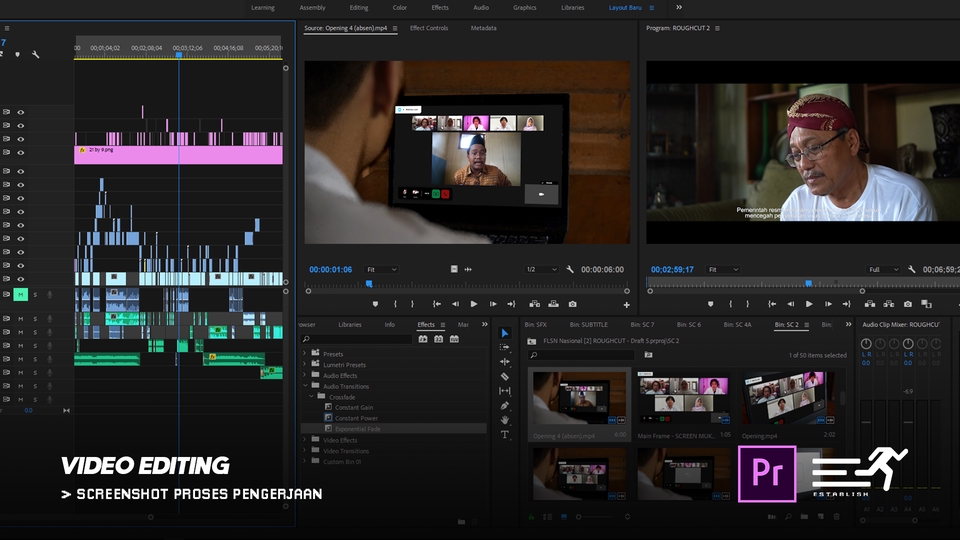Screen dimensions: 960x540
Task: Expand the Video Transitions folder
Action: pos(304,451)
